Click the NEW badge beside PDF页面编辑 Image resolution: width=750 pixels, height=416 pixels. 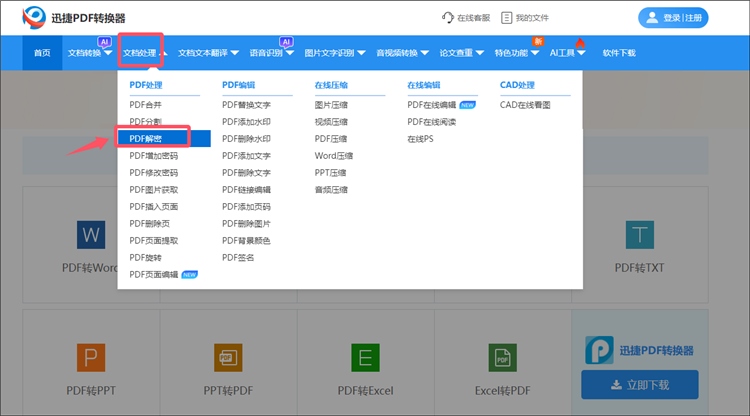tap(189, 275)
